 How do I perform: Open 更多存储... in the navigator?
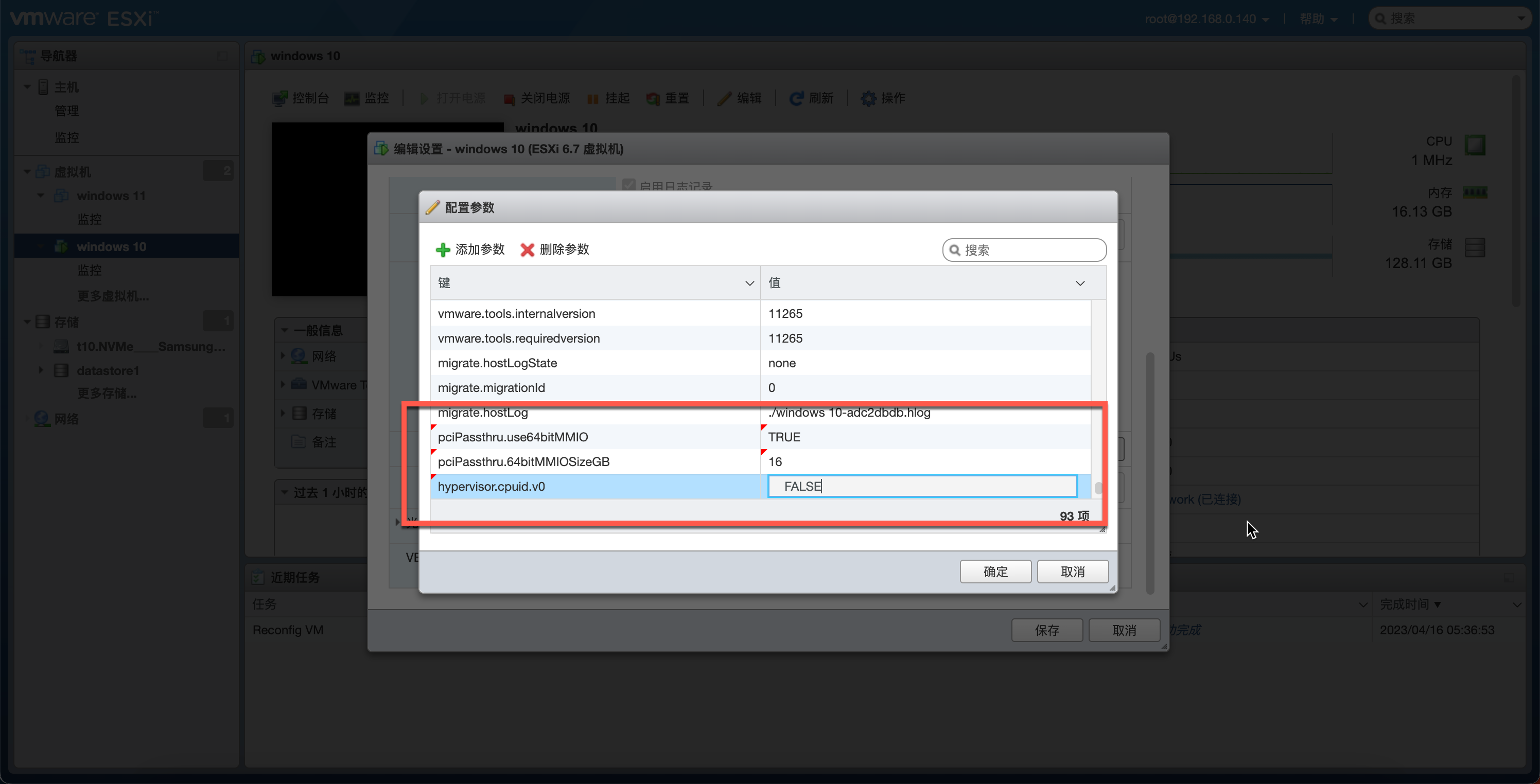tap(107, 394)
